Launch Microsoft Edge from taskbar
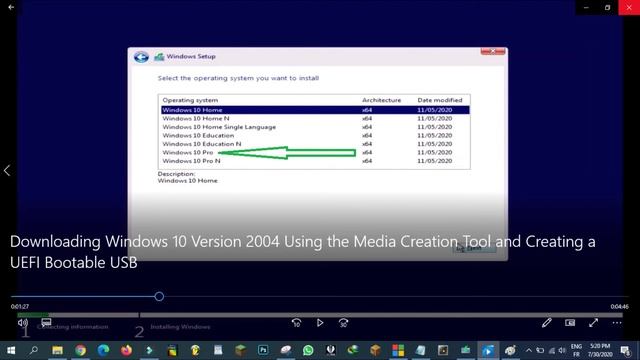The image size is (640, 360). coord(103,350)
